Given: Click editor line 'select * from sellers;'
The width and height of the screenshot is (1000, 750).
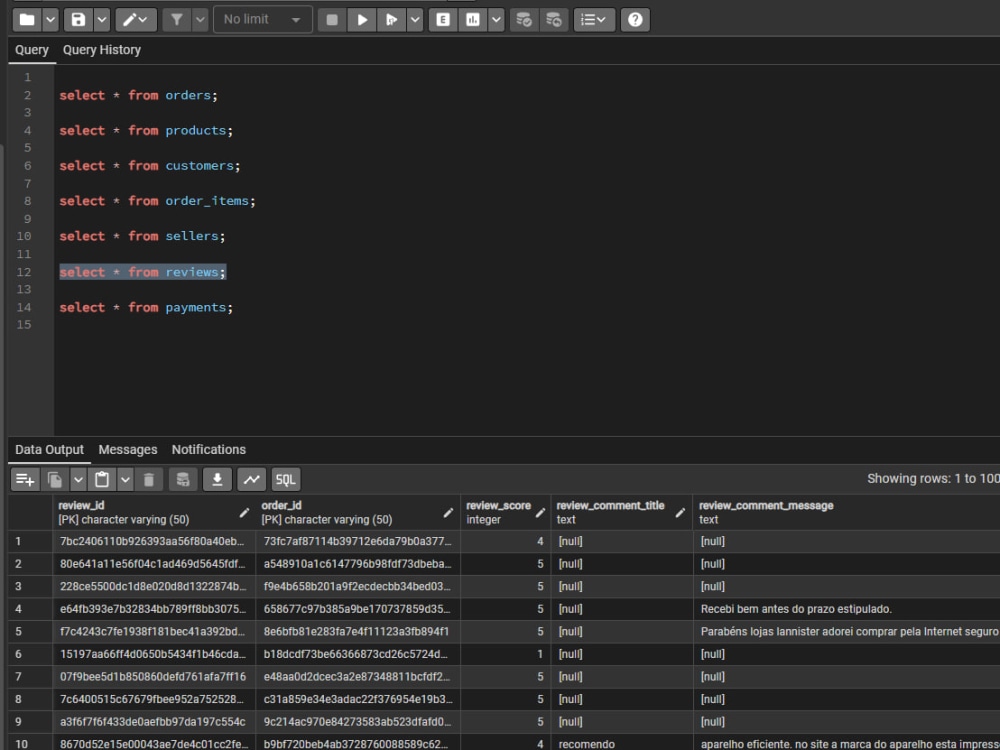Looking at the screenshot, I should click(x=142, y=236).
